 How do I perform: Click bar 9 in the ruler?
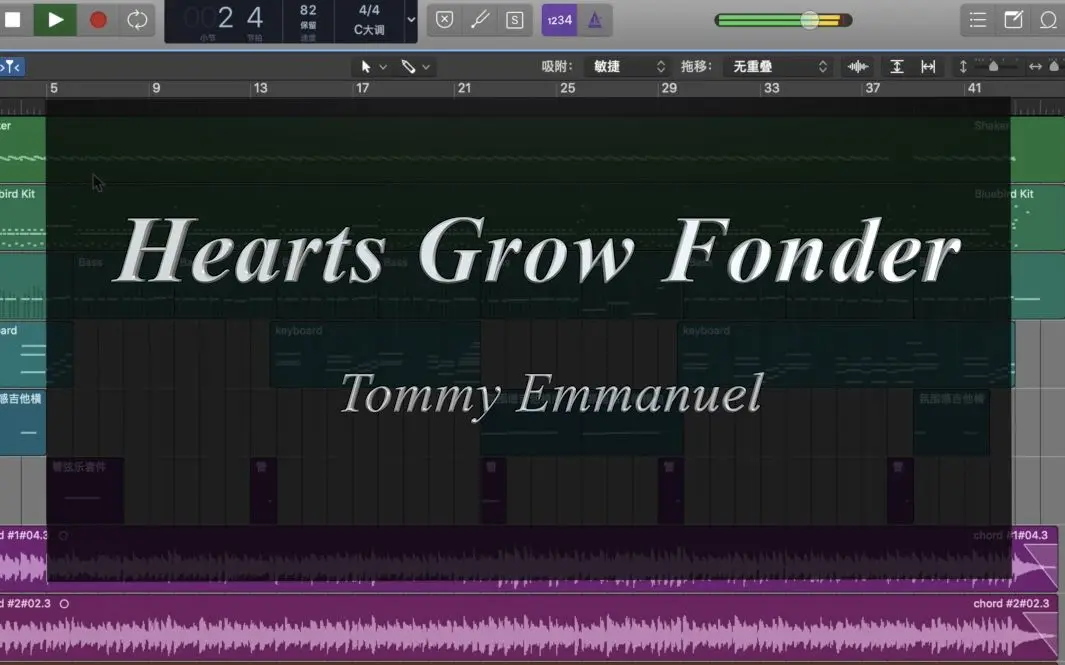tap(156, 88)
